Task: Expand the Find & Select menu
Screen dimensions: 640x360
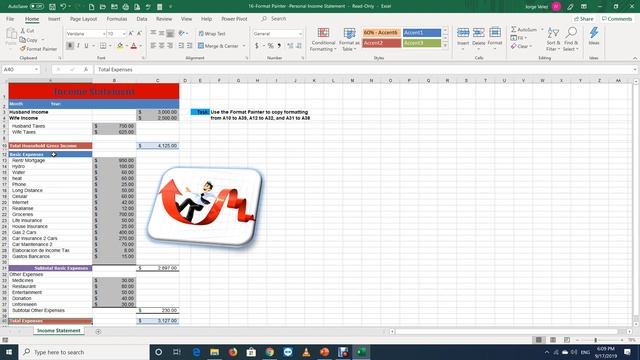Action: tap(571, 39)
